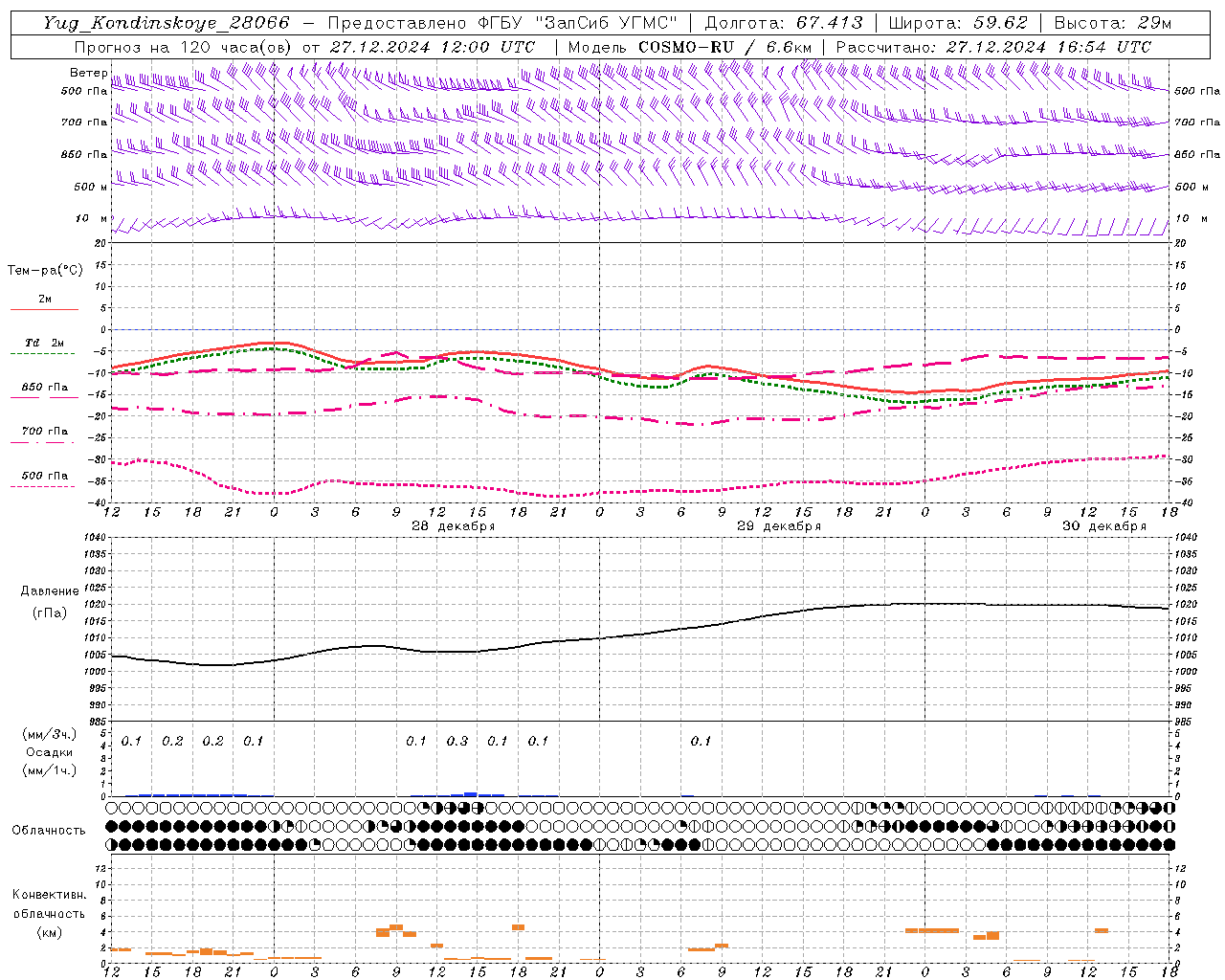Click the 0.3 precipitation value
The width and height of the screenshot is (1225, 980).
pos(457,741)
